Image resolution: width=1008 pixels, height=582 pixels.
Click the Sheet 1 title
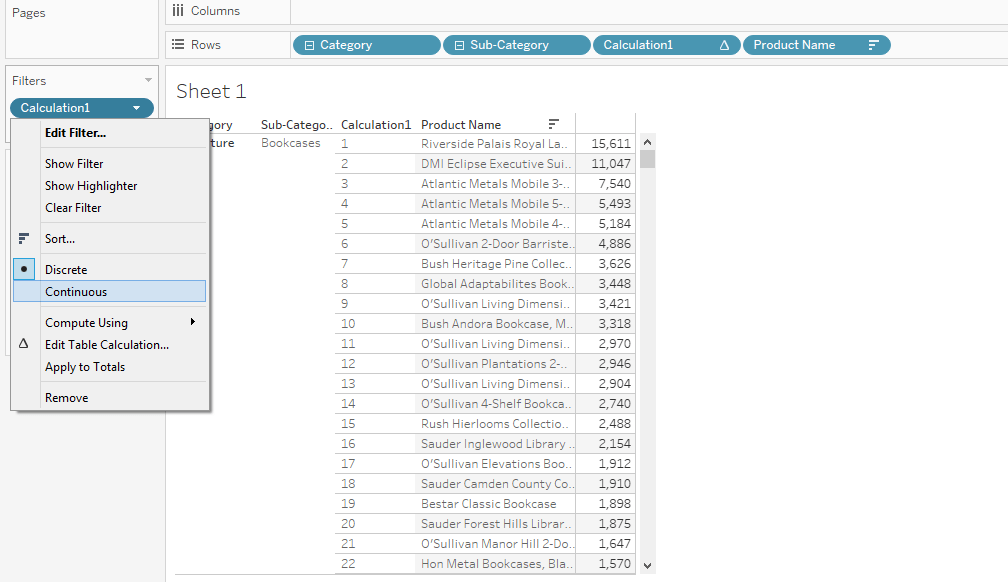[211, 91]
